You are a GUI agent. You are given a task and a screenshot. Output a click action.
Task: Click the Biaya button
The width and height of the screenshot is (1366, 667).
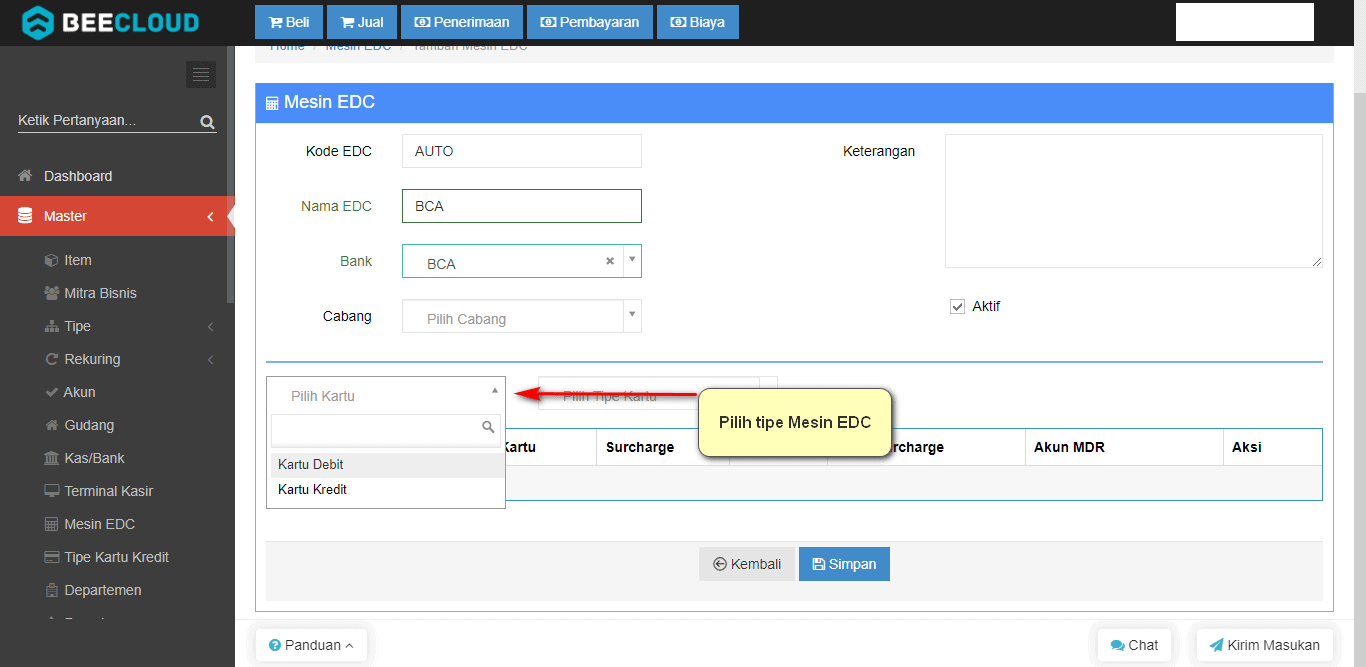pos(698,22)
